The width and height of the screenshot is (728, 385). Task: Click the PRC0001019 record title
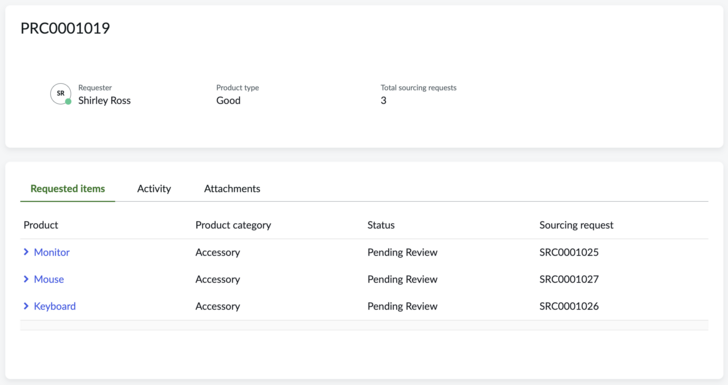pyautogui.click(x=65, y=28)
